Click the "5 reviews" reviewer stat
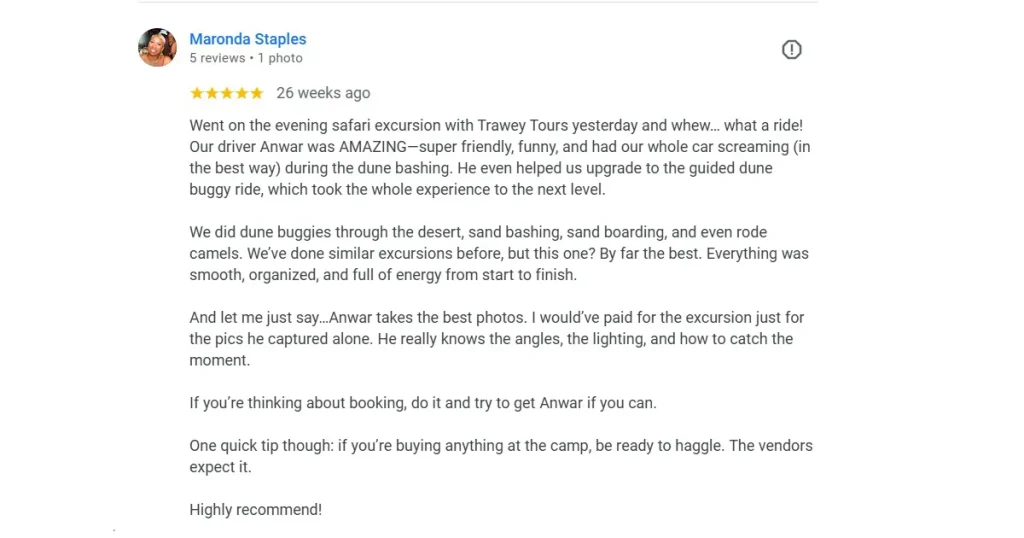The width and height of the screenshot is (1024, 538). click(217, 59)
